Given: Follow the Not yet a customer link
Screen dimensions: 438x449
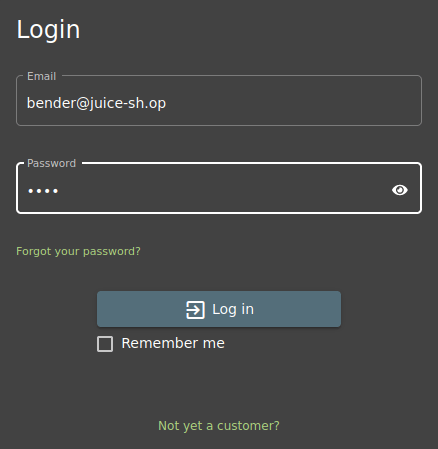Looking at the screenshot, I should pyautogui.click(x=219, y=426).
